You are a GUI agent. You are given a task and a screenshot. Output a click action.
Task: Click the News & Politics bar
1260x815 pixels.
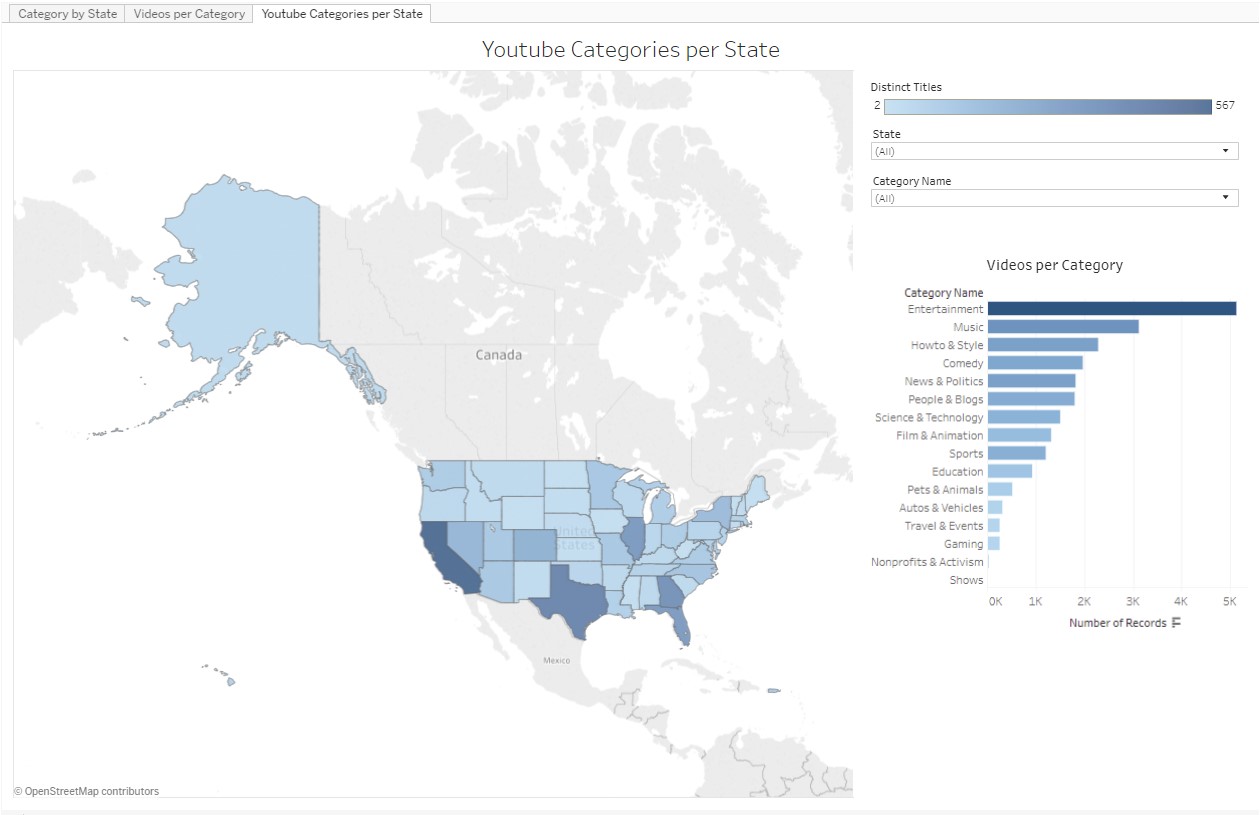pyautogui.click(x=1032, y=381)
